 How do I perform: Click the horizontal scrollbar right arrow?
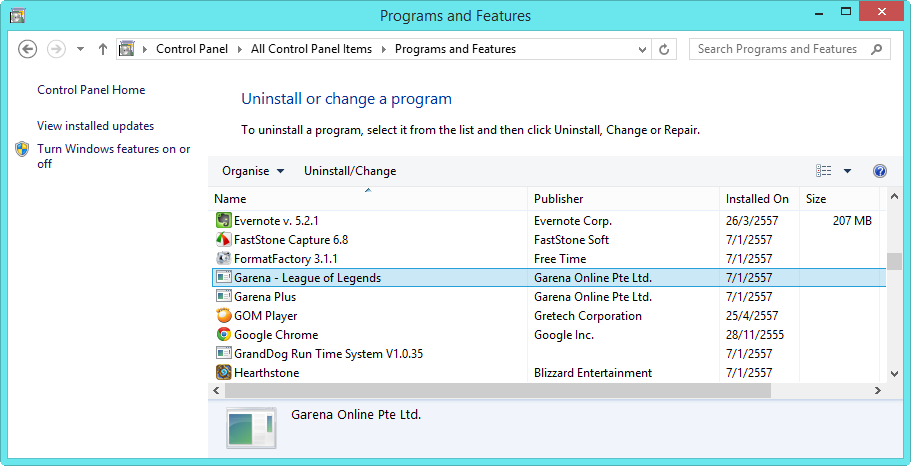878,390
